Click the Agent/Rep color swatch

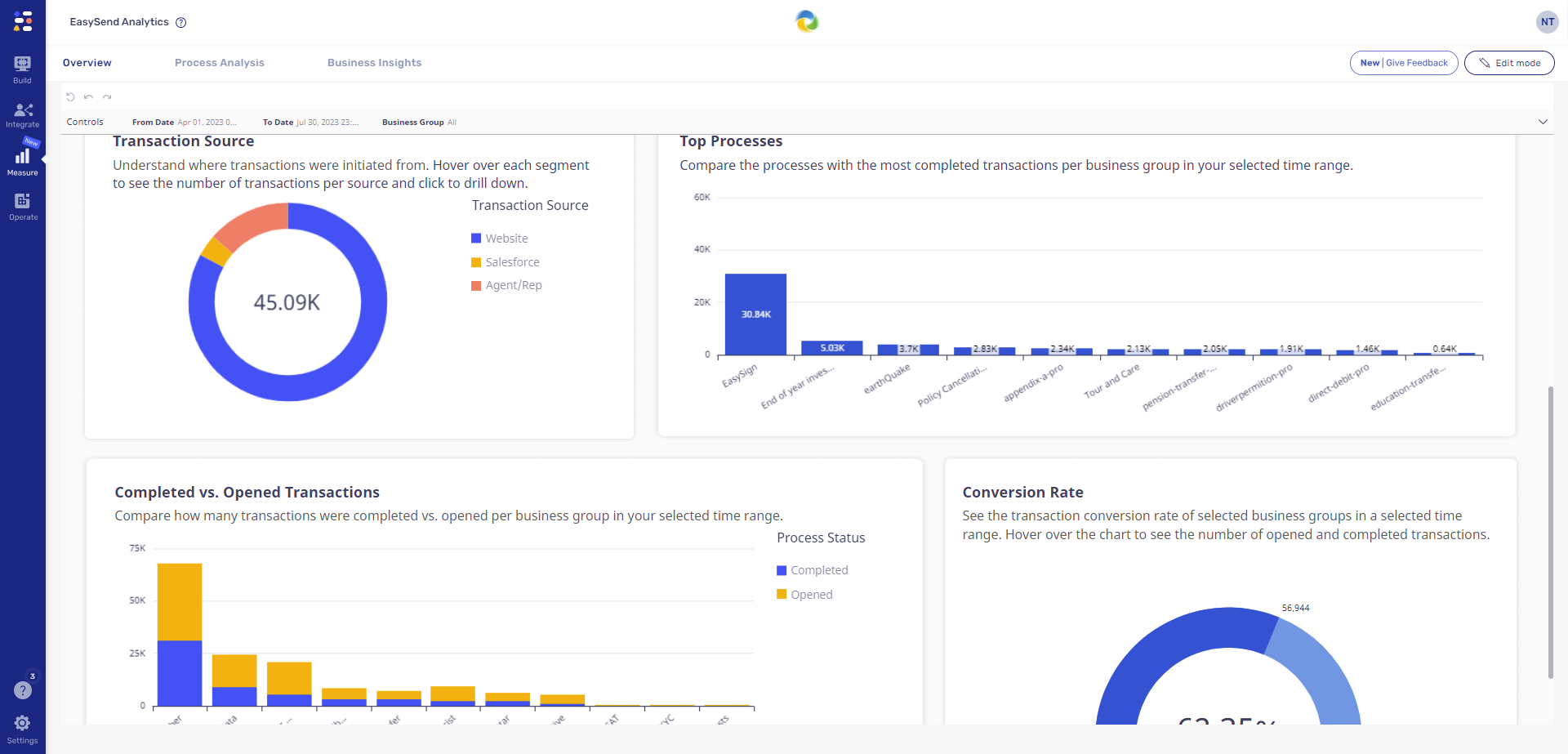click(x=476, y=285)
